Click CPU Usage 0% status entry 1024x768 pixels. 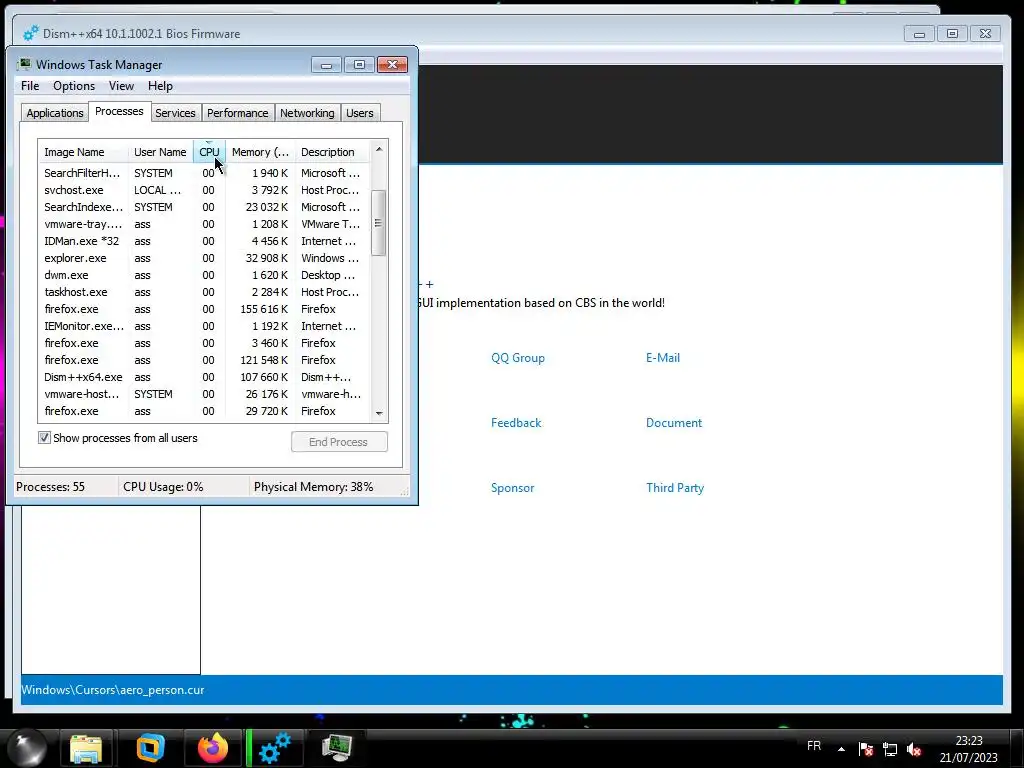click(163, 487)
